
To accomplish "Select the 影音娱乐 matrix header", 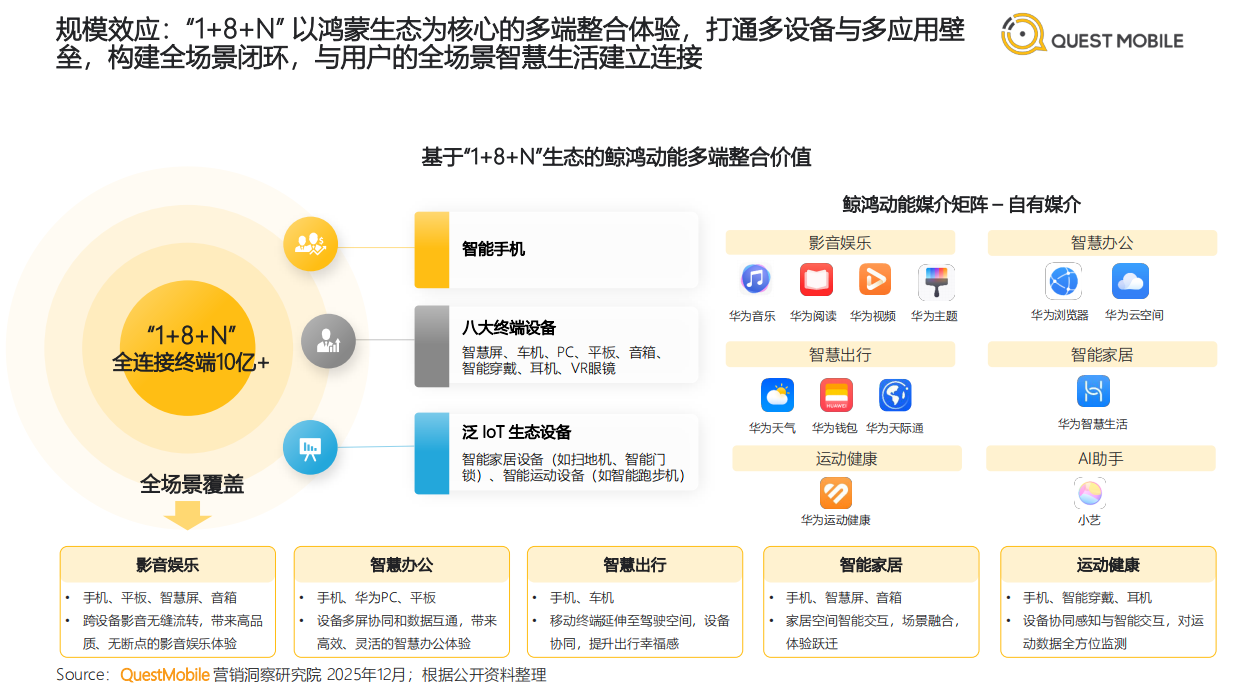I will (x=840, y=242).
